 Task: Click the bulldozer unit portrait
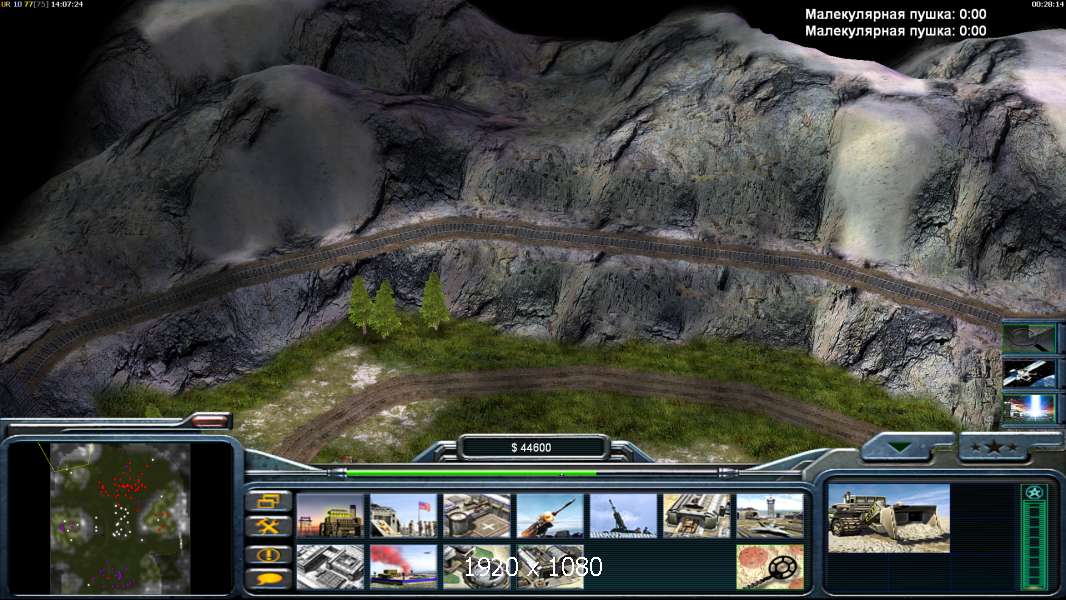pyautogui.click(x=889, y=518)
